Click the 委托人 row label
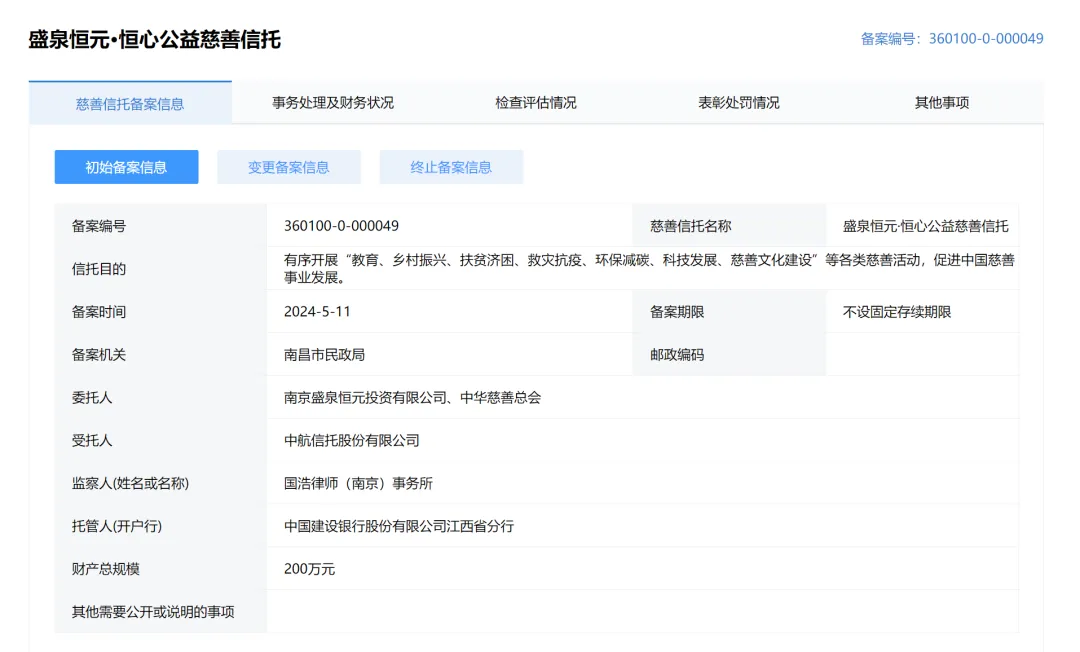 click(x=92, y=397)
